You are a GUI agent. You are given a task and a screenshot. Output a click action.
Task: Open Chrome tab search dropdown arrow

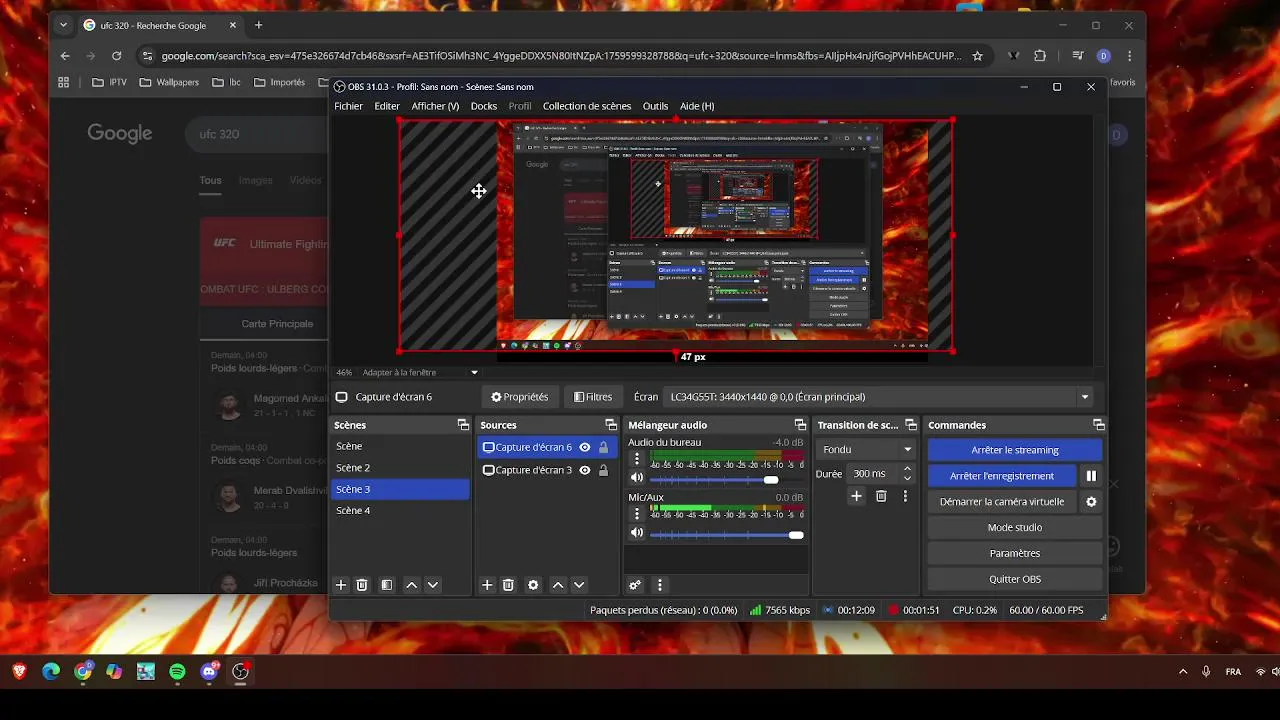click(64, 25)
